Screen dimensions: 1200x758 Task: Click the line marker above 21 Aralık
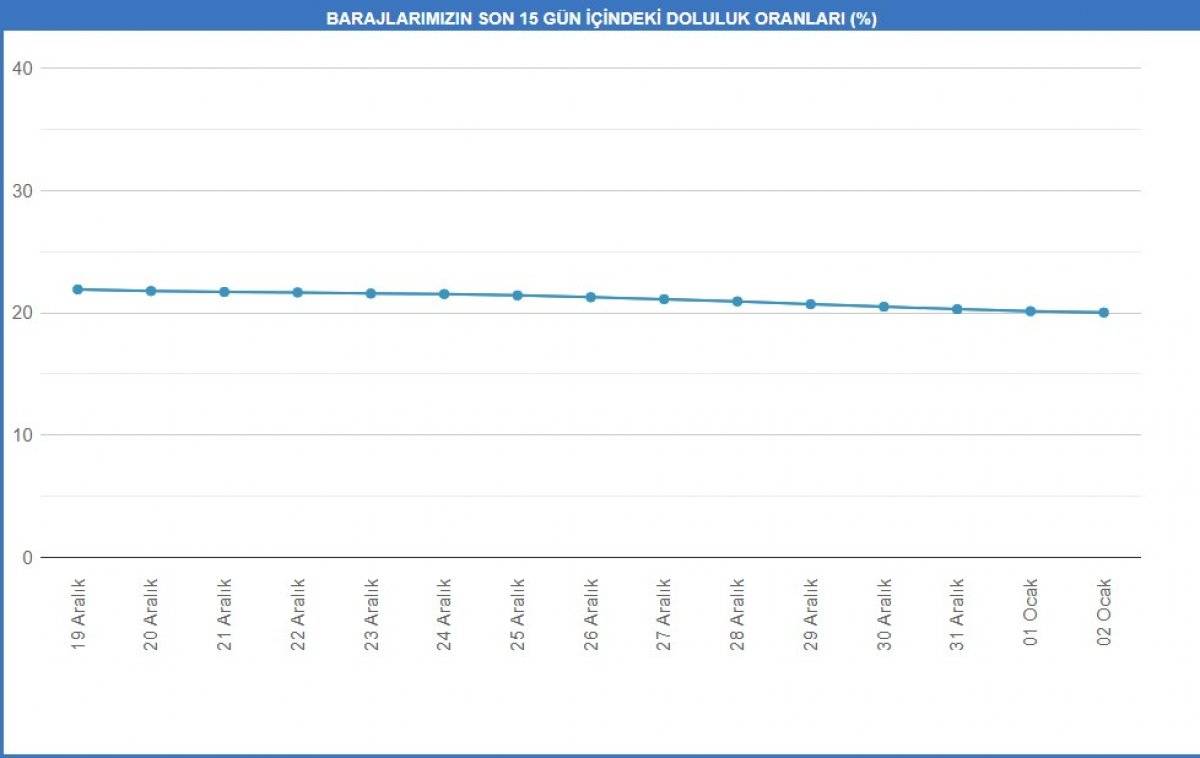pyautogui.click(x=224, y=292)
